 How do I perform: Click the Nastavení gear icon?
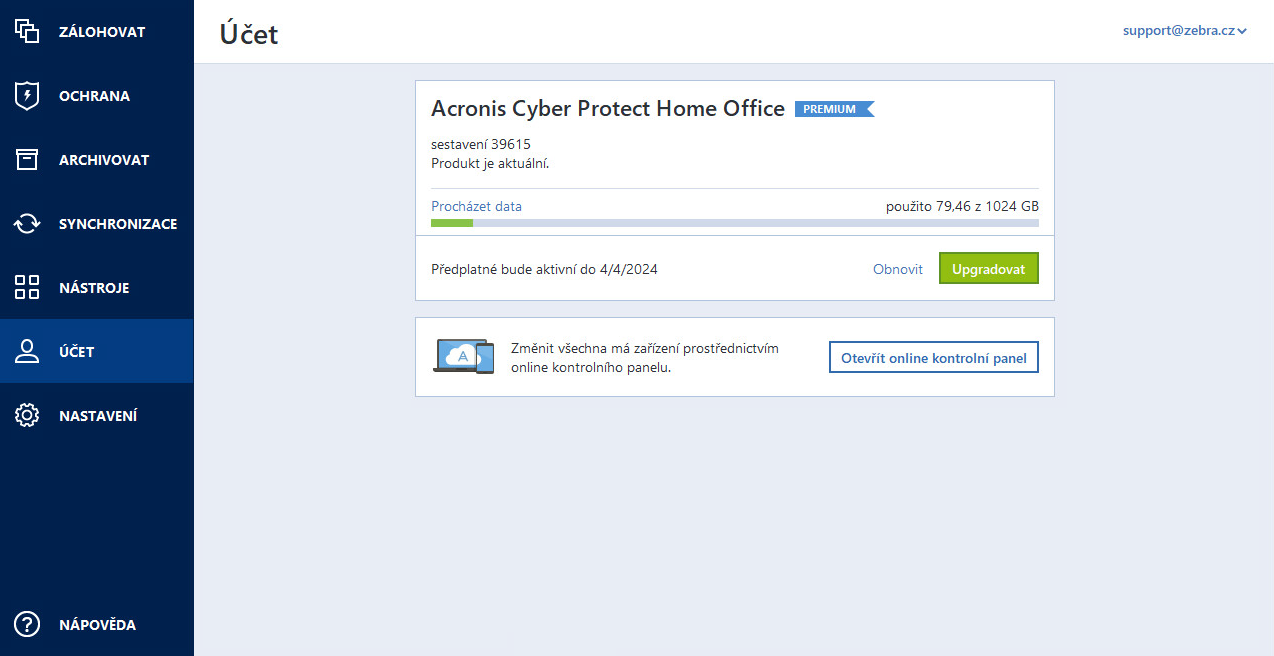pyautogui.click(x=26, y=416)
